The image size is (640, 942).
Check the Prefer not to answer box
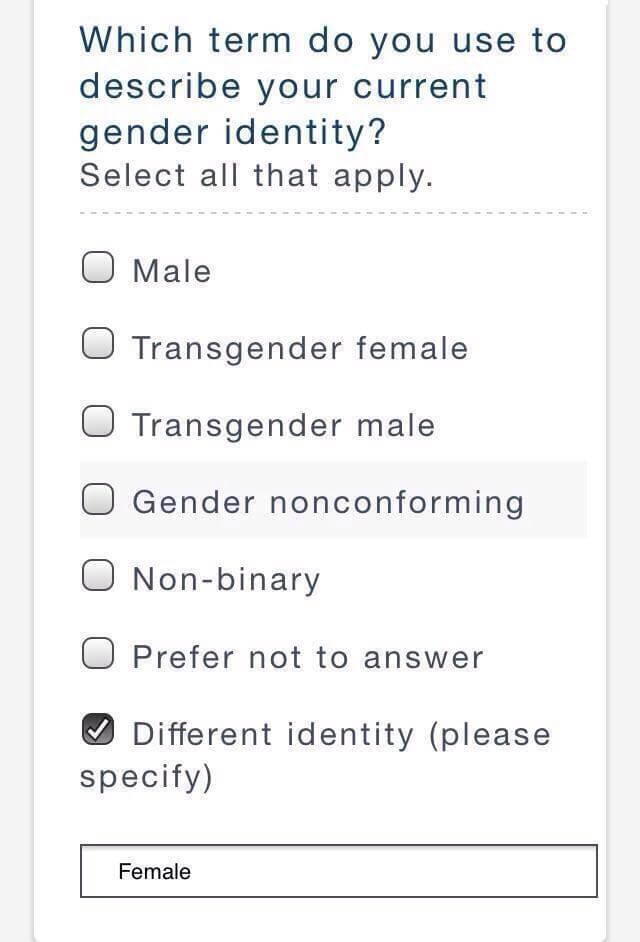point(97,654)
